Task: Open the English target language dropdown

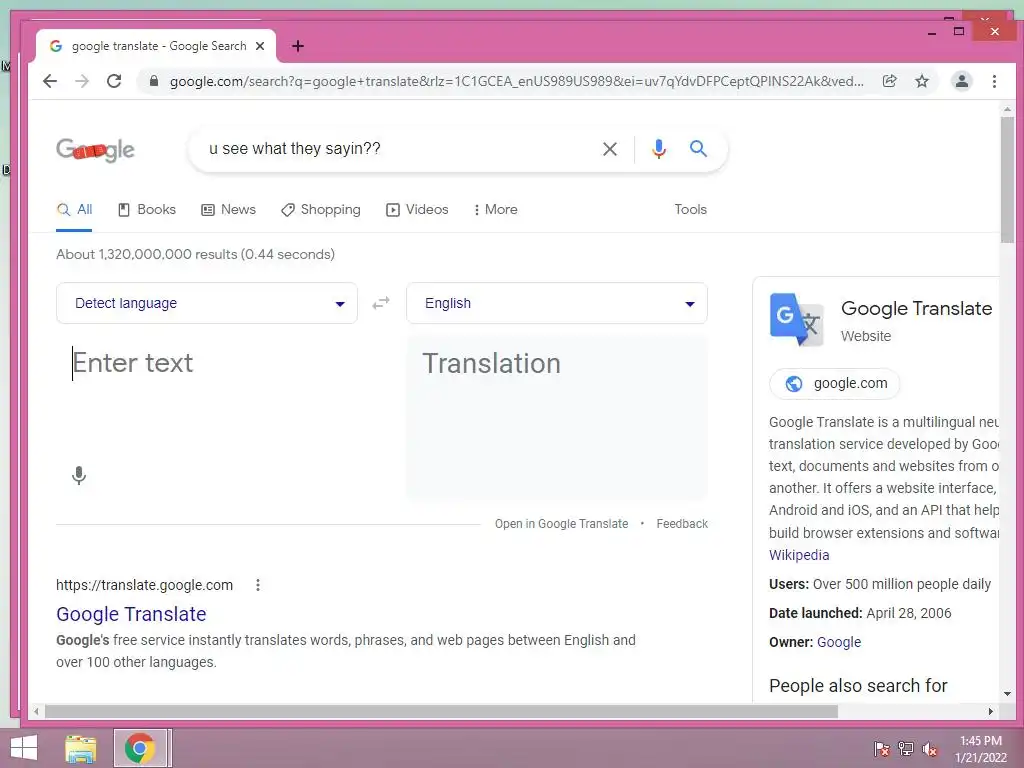Action: (556, 303)
